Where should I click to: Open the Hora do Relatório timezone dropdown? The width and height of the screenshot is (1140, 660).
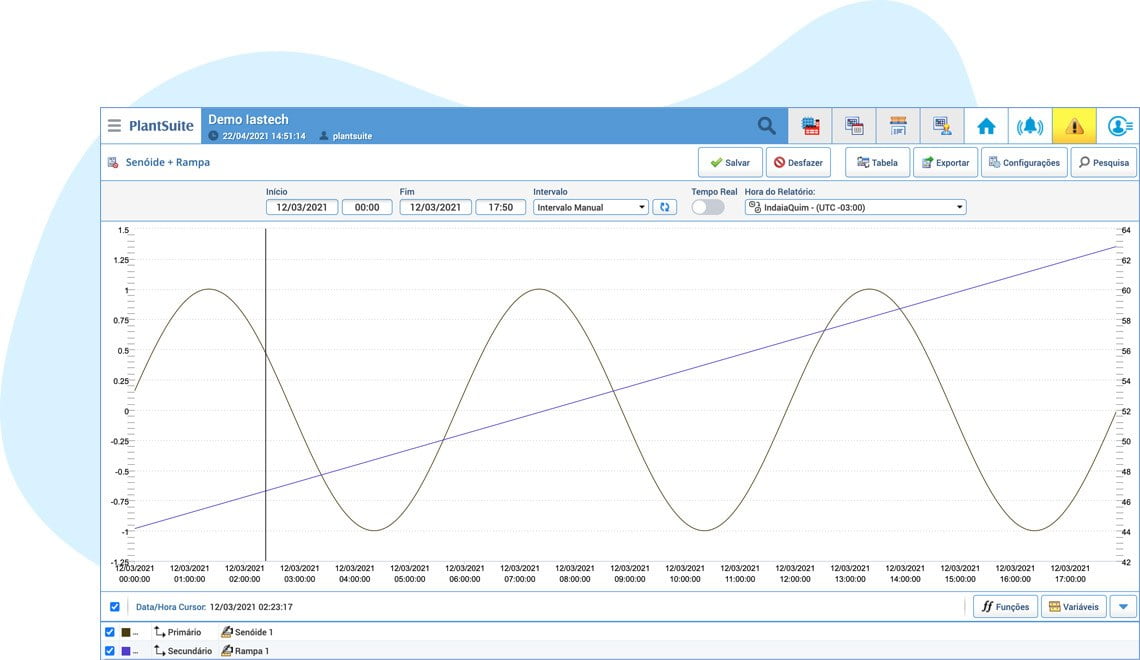(855, 207)
